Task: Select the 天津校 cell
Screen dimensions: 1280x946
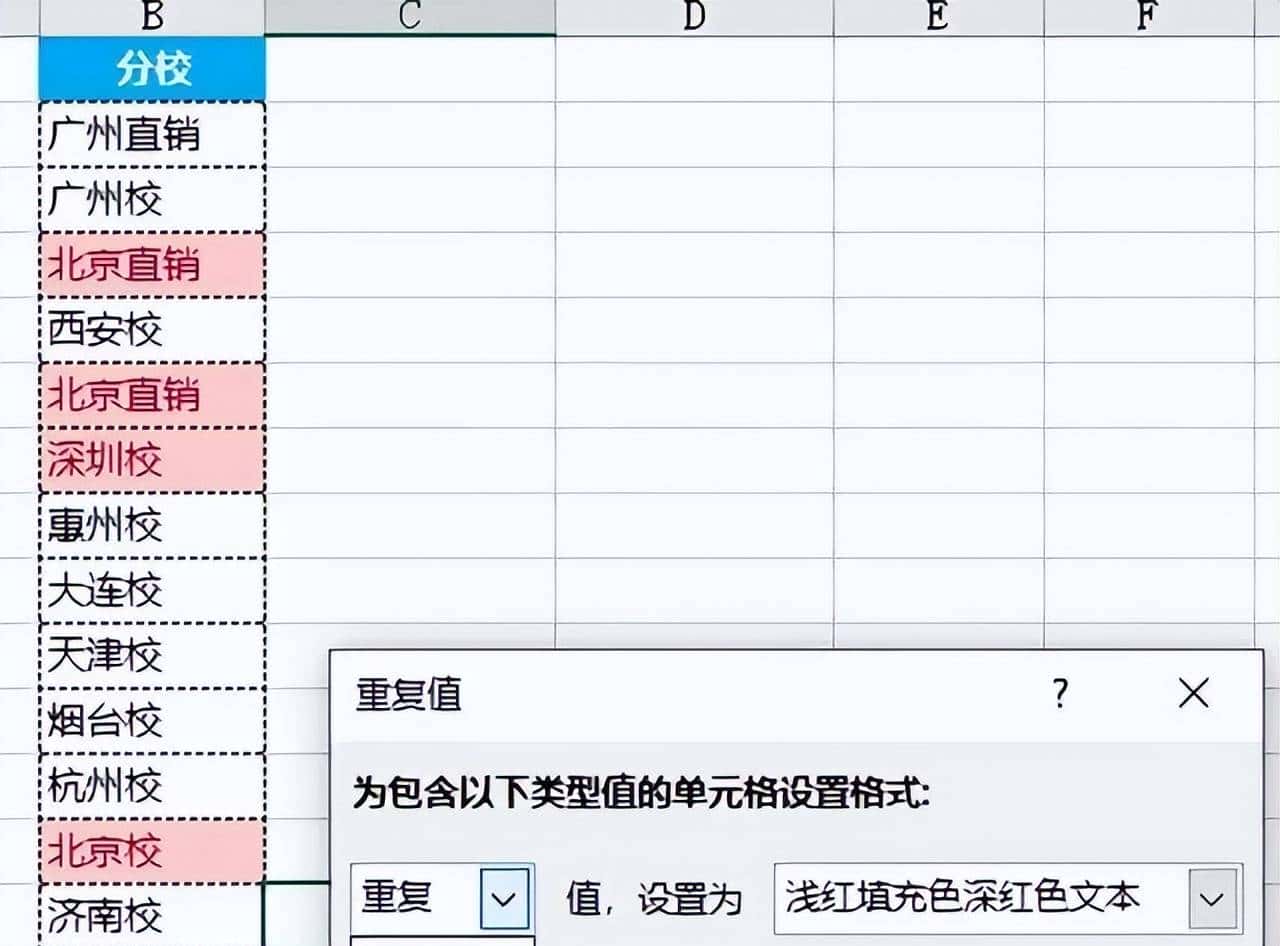Action: pyautogui.click(x=150, y=655)
